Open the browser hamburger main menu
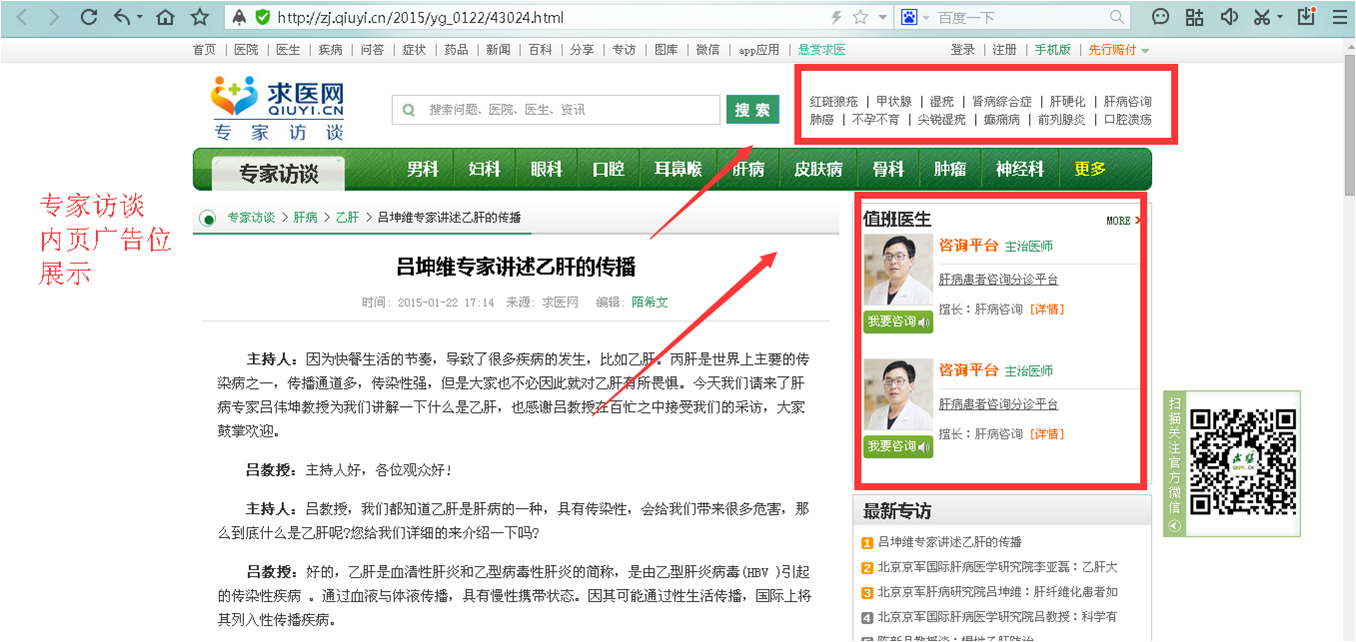 (x=1338, y=17)
